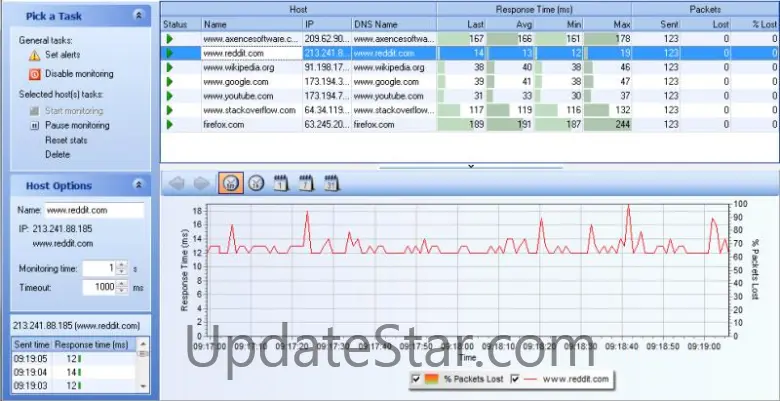Select the www.google.com host name
780x401 pixels.
click(236, 82)
